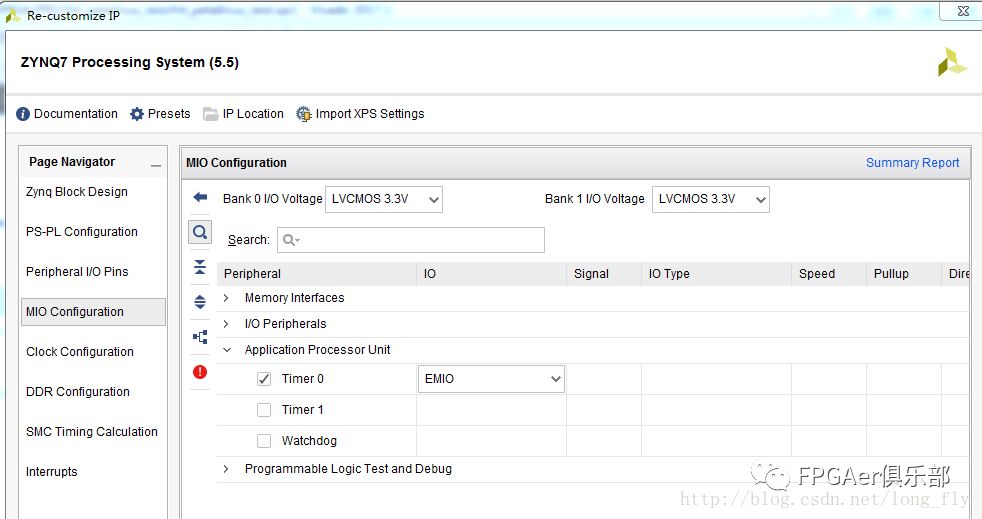Image resolution: width=982 pixels, height=519 pixels.
Task: Enable the Timer 1 checkbox
Action: pyautogui.click(x=264, y=409)
